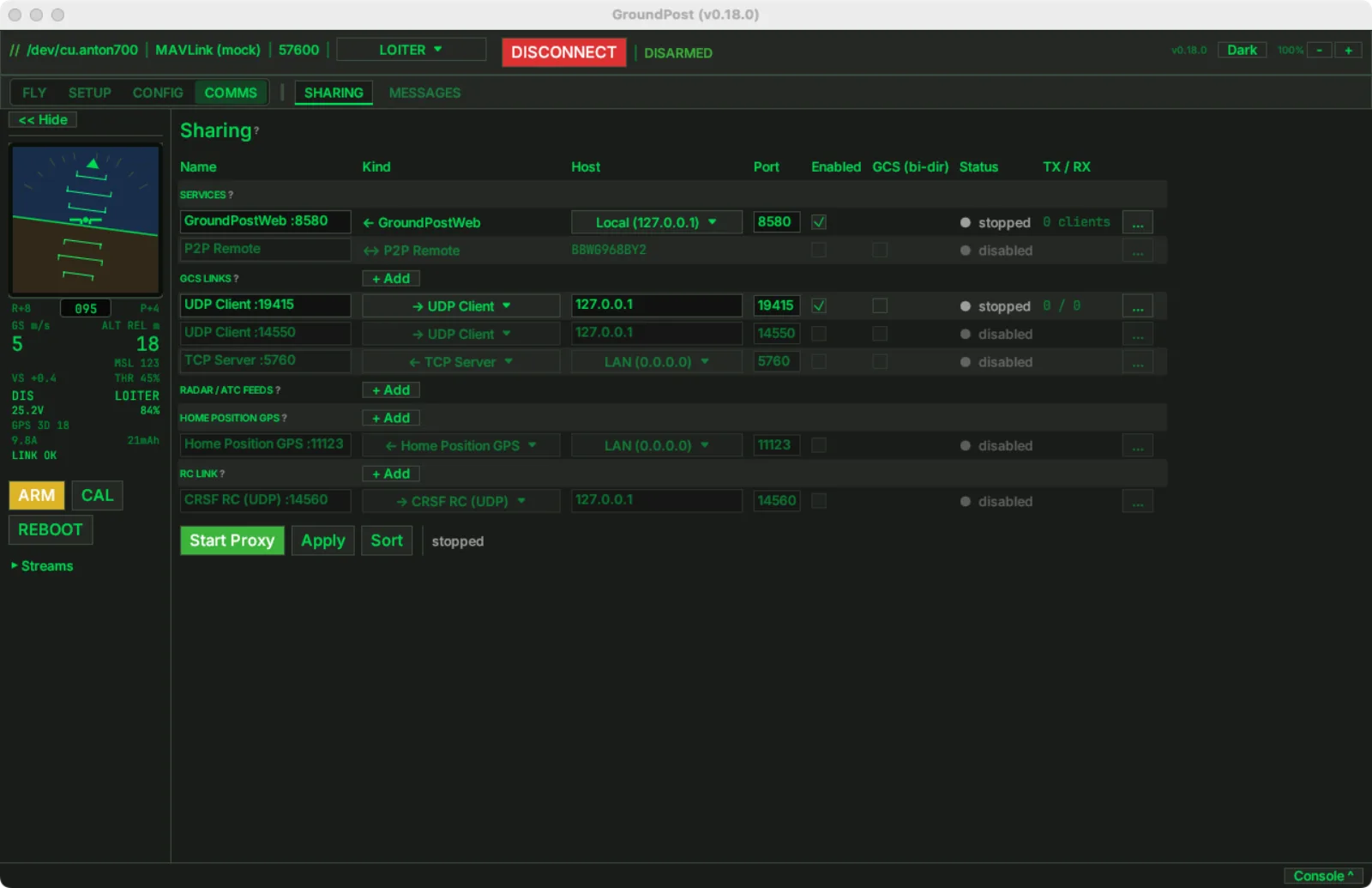
Task: Open options menu for Home Position GPS row
Action: click(1137, 445)
